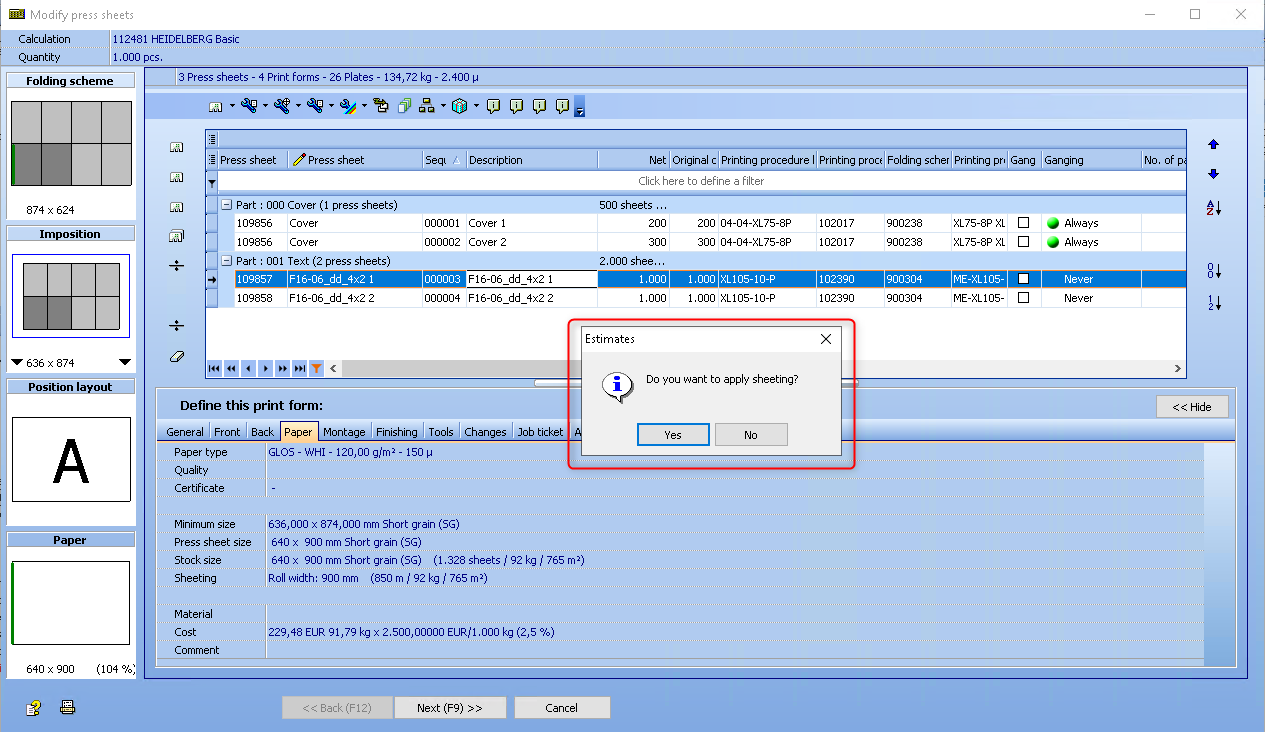Confirm sheeting with the Yes button
1265x732 pixels.
coord(673,435)
